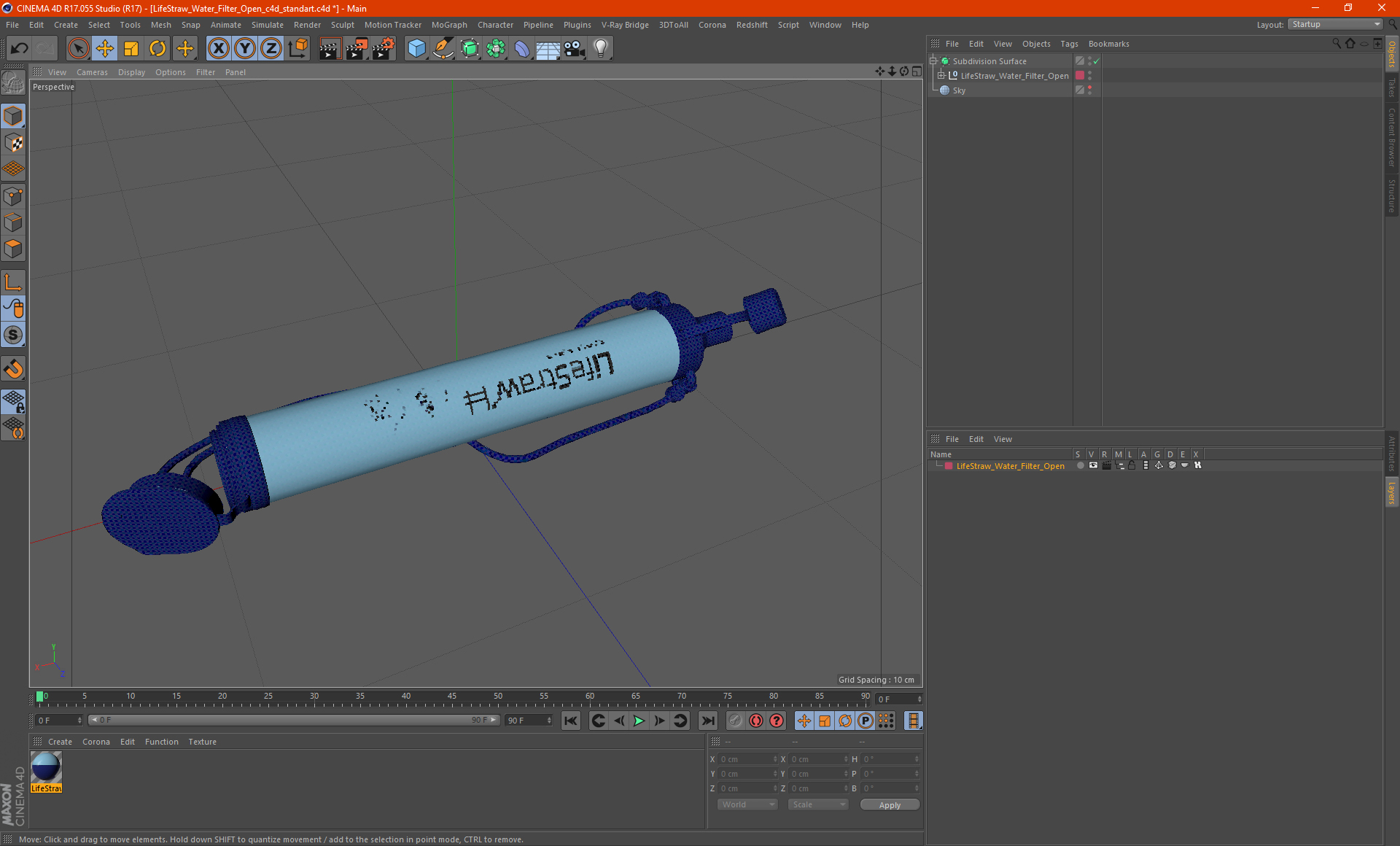Click the Bend deformer icon
The width and height of the screenshot is (1400, 846).
tap(522, 49)
